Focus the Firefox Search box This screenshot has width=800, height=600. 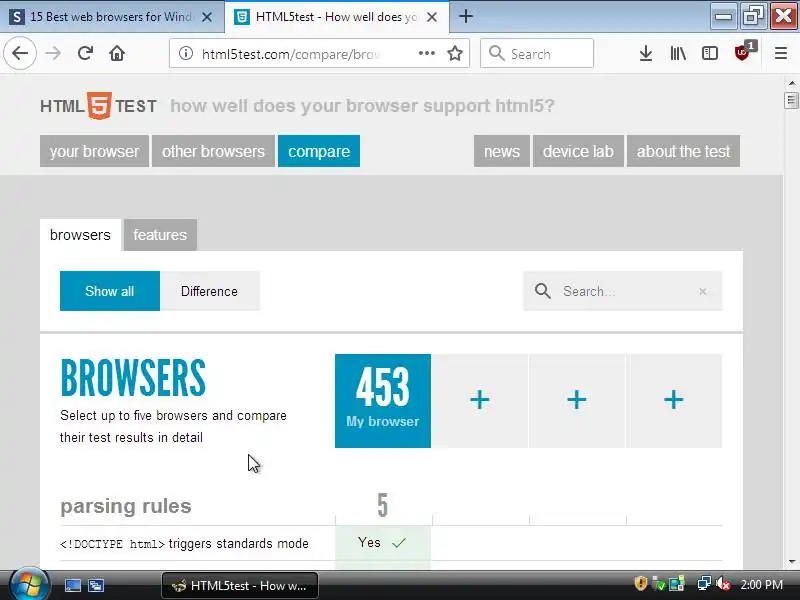537,53
